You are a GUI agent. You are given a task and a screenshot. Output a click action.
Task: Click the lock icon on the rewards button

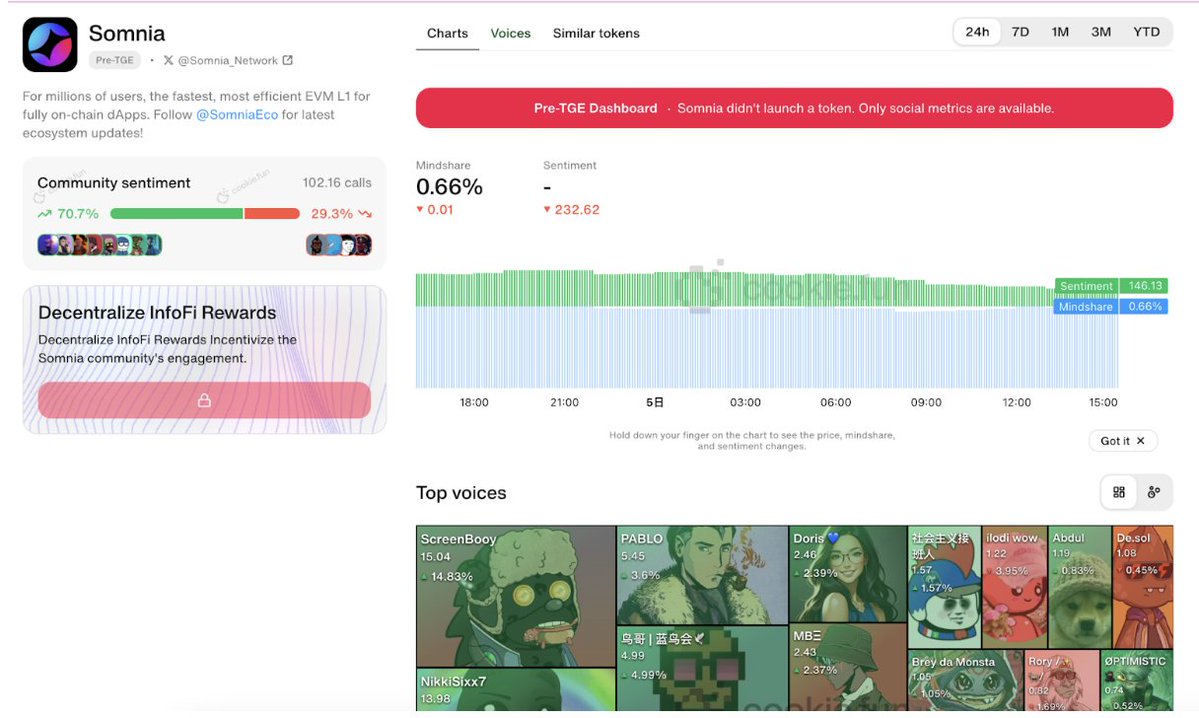coord(204,401)
